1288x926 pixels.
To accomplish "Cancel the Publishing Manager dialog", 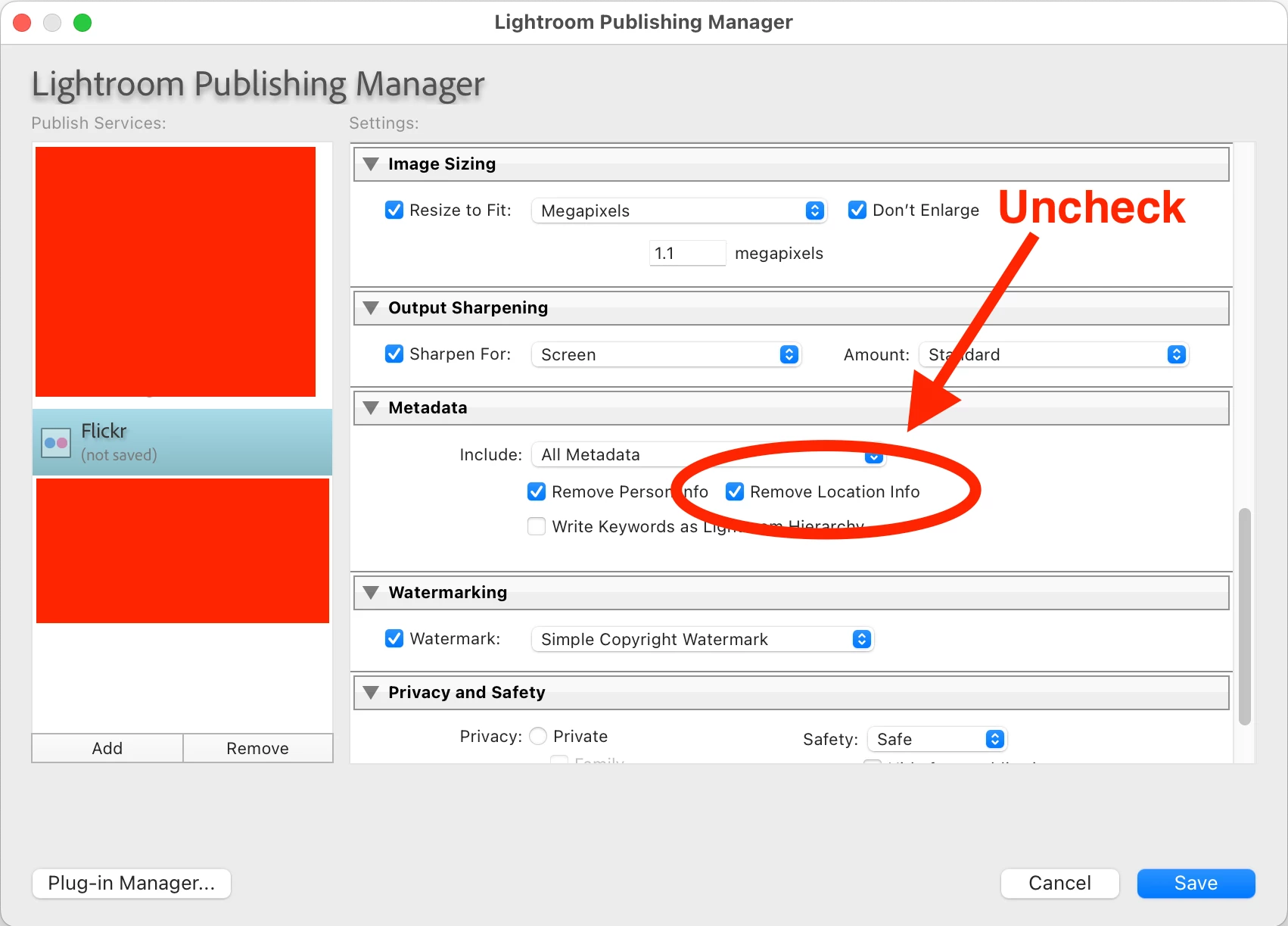I will click(1059, 883).
